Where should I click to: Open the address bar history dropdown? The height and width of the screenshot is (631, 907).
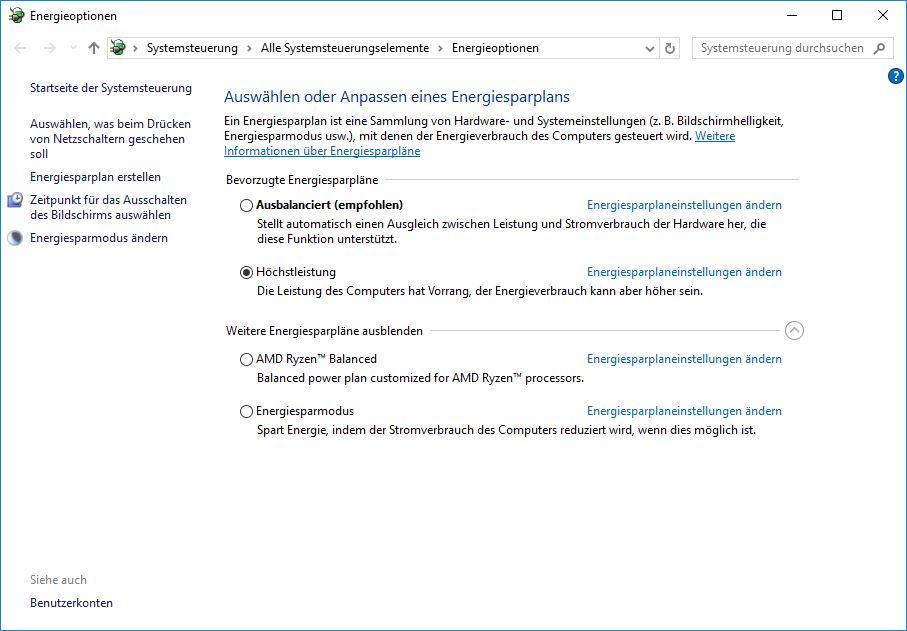(x=650, y=49)
